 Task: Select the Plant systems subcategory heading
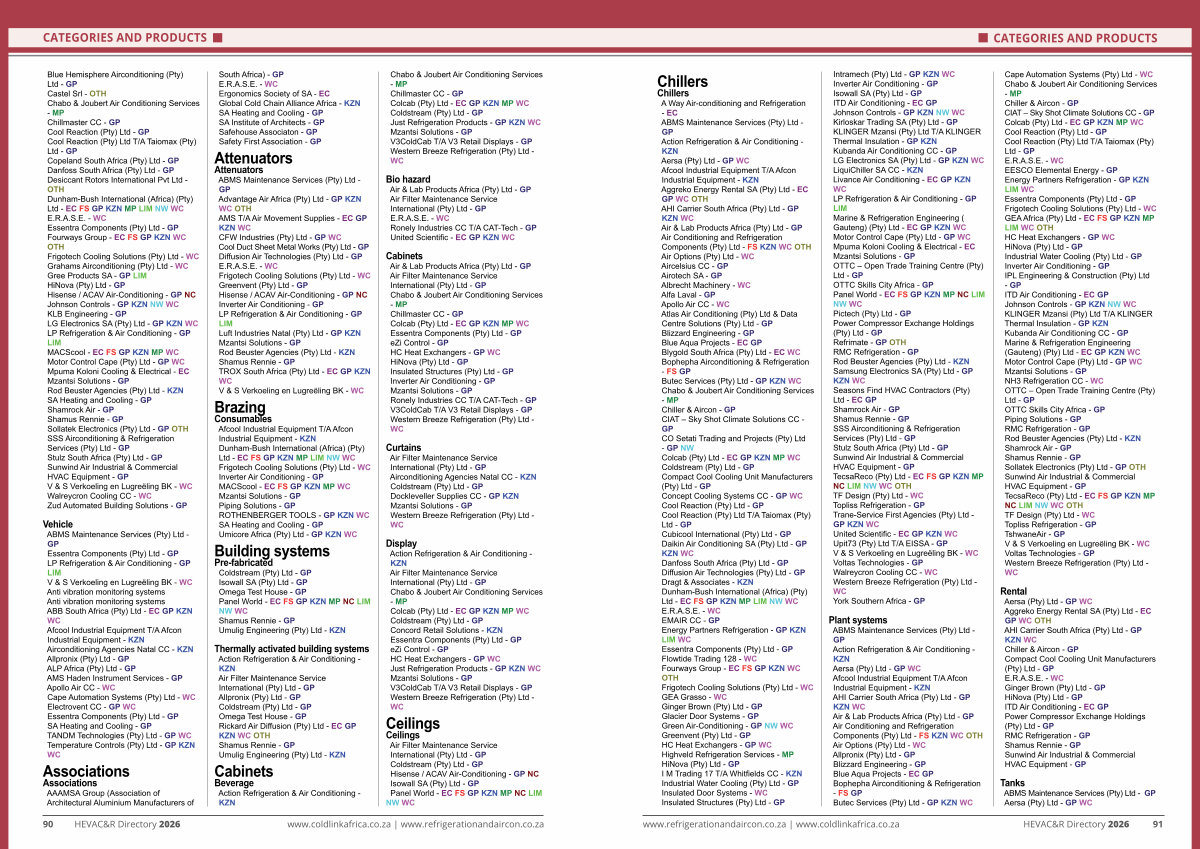coord(859,620)
